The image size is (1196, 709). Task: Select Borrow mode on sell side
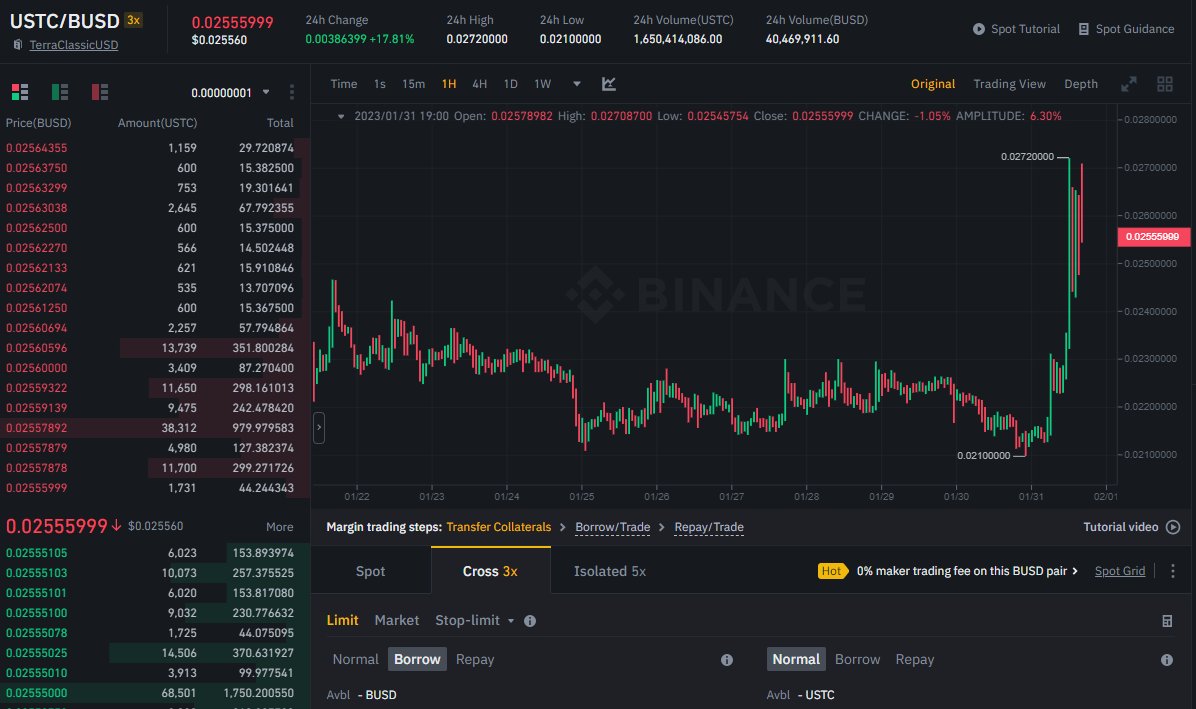[x=857, y=659]
